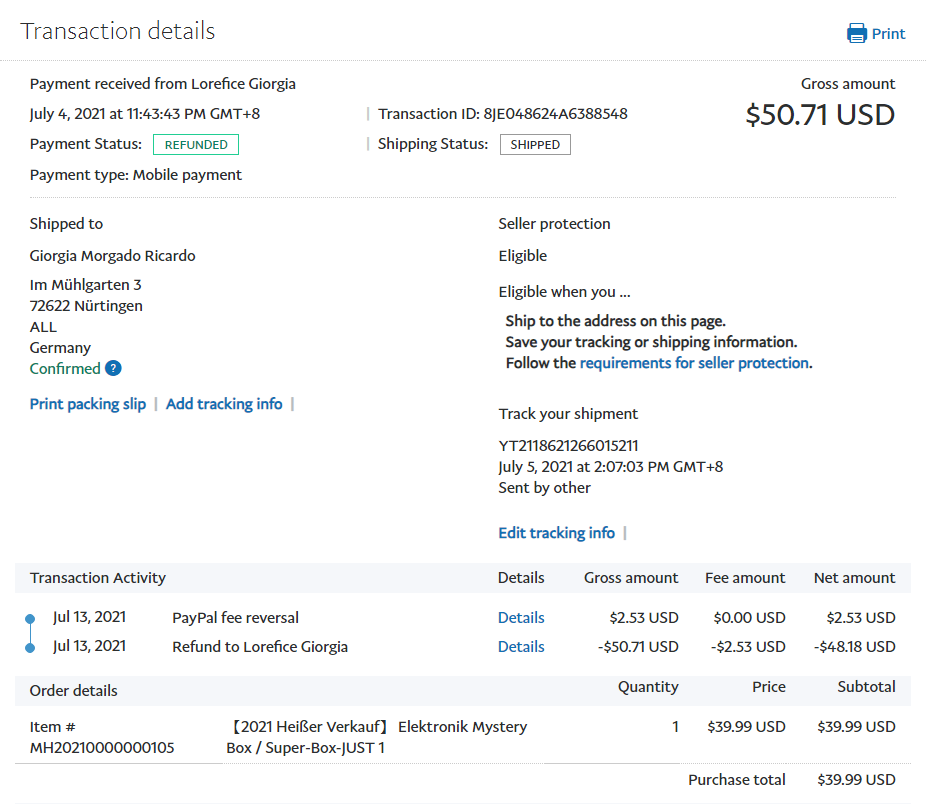Viewport: 926px width, 804px height.
Task: Click tracking number YT2118621266015211
Action: coord(568,446)
